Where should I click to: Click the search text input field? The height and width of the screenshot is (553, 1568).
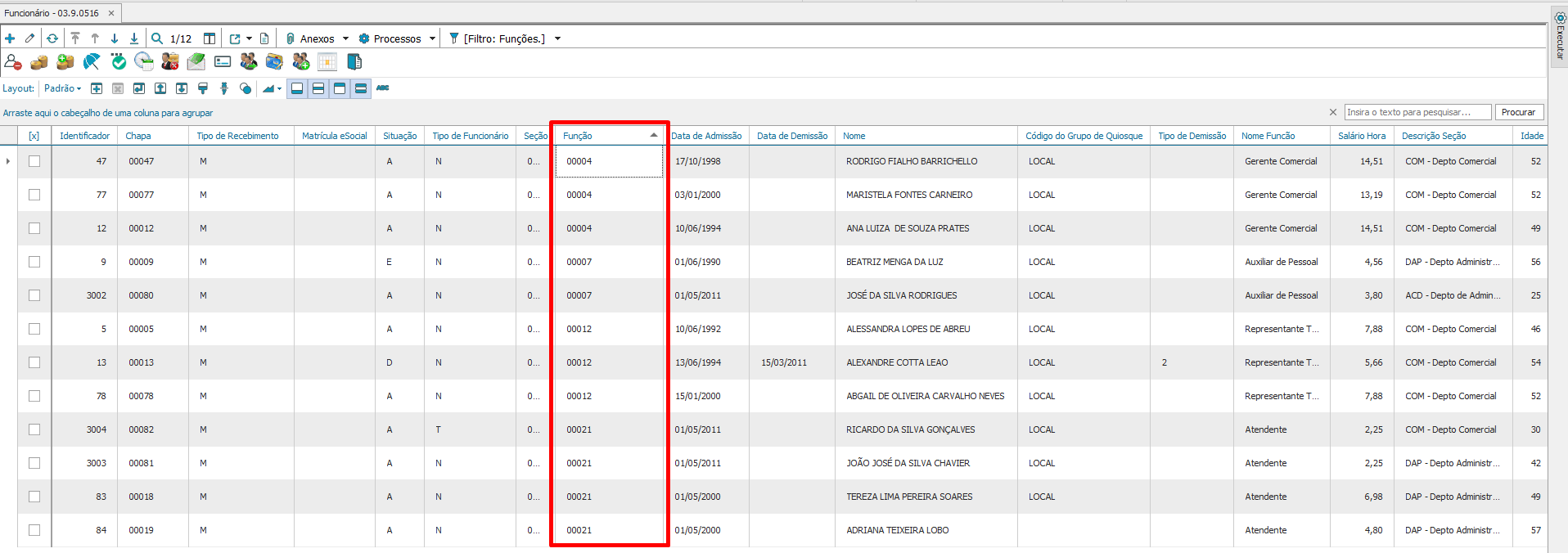(1417, 112)
